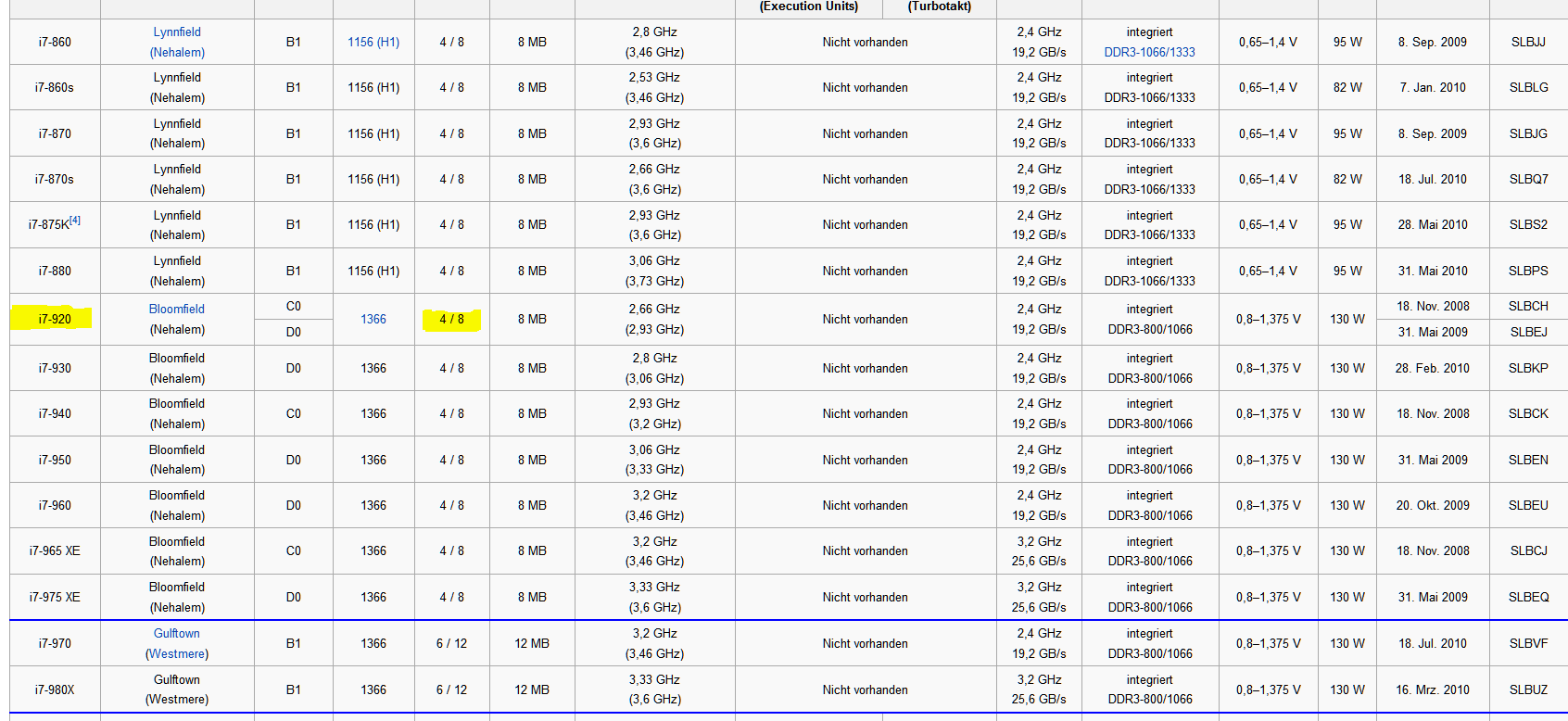Click the yellow highlighted i7-920 cell
This screenshot has height=721, width=1568.
(x=55, y=320)
